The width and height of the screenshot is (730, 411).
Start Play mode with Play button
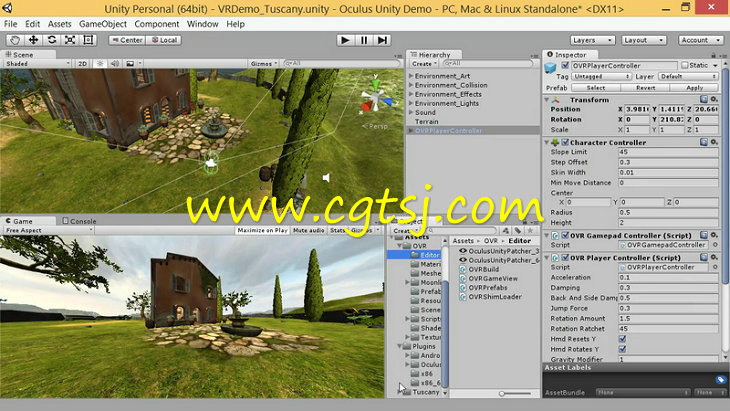(x=345, y=40)
